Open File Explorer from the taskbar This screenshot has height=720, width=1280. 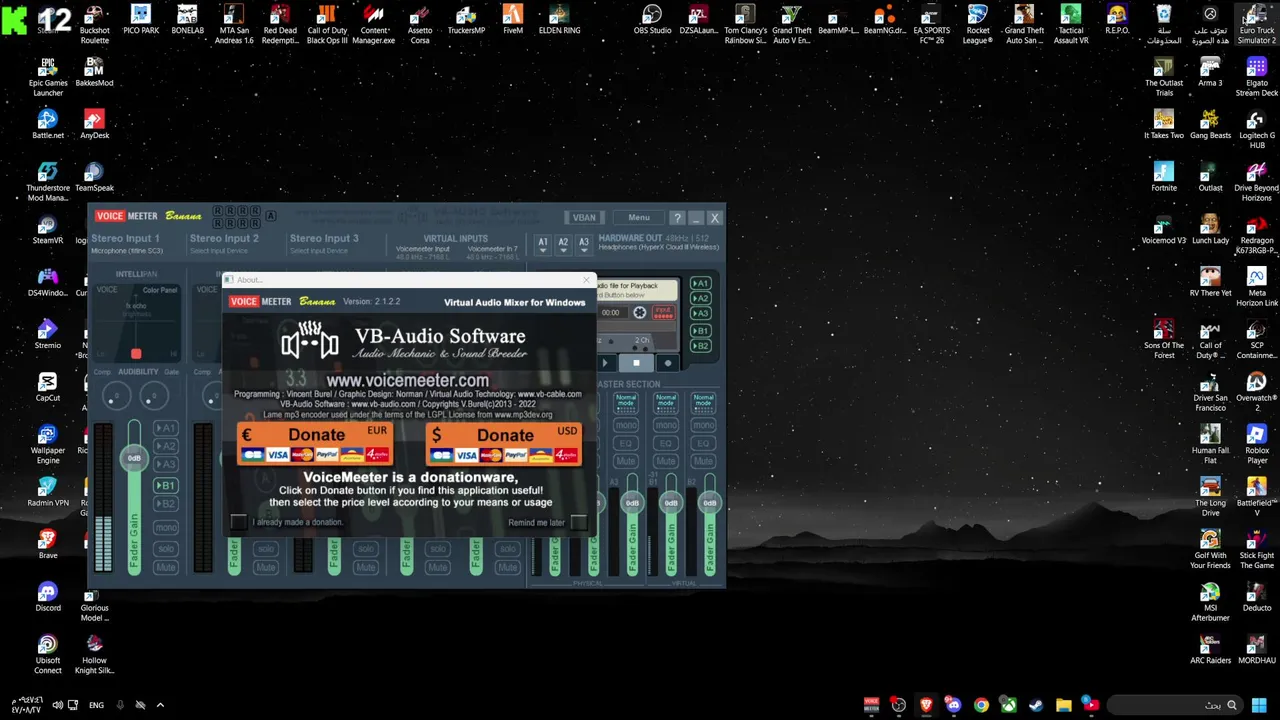(1063, 705)
